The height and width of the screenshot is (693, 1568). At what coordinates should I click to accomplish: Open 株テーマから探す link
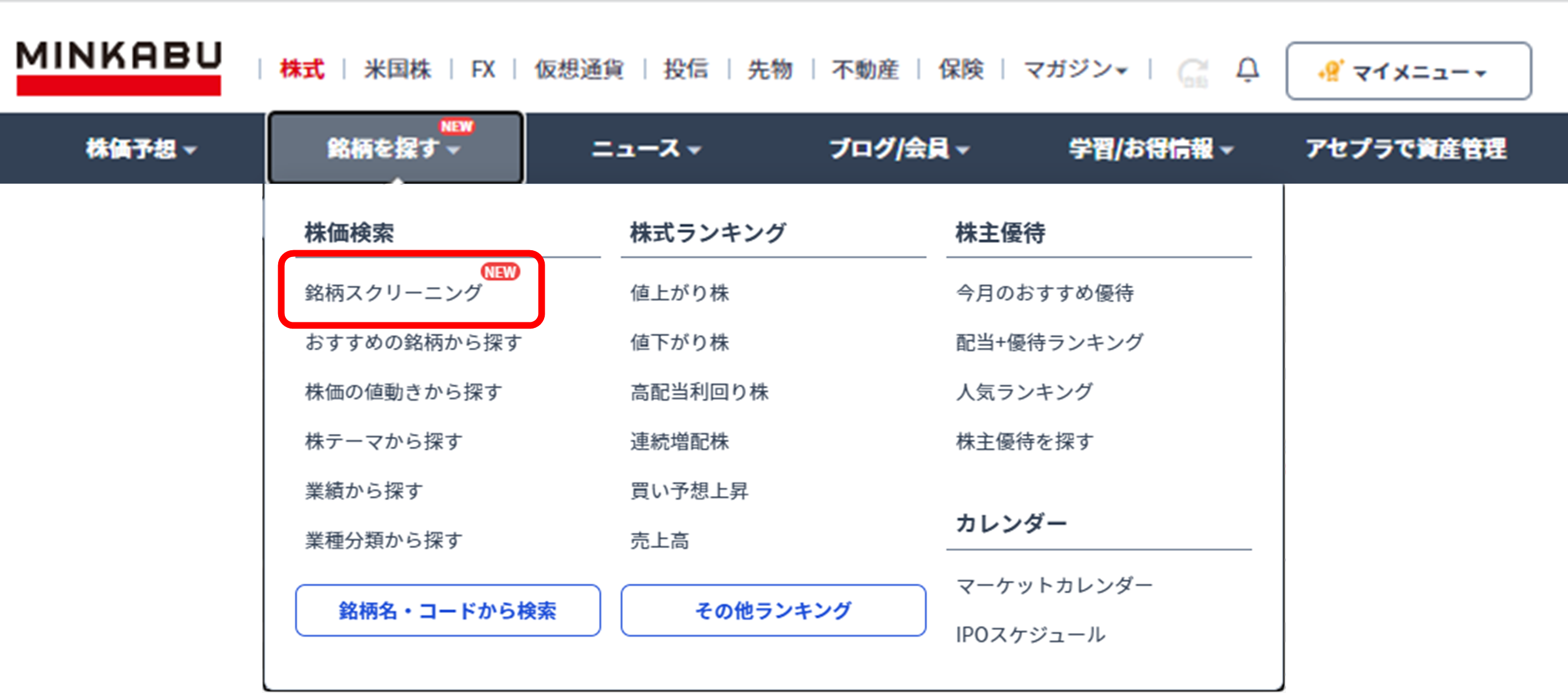pos(384,441)
